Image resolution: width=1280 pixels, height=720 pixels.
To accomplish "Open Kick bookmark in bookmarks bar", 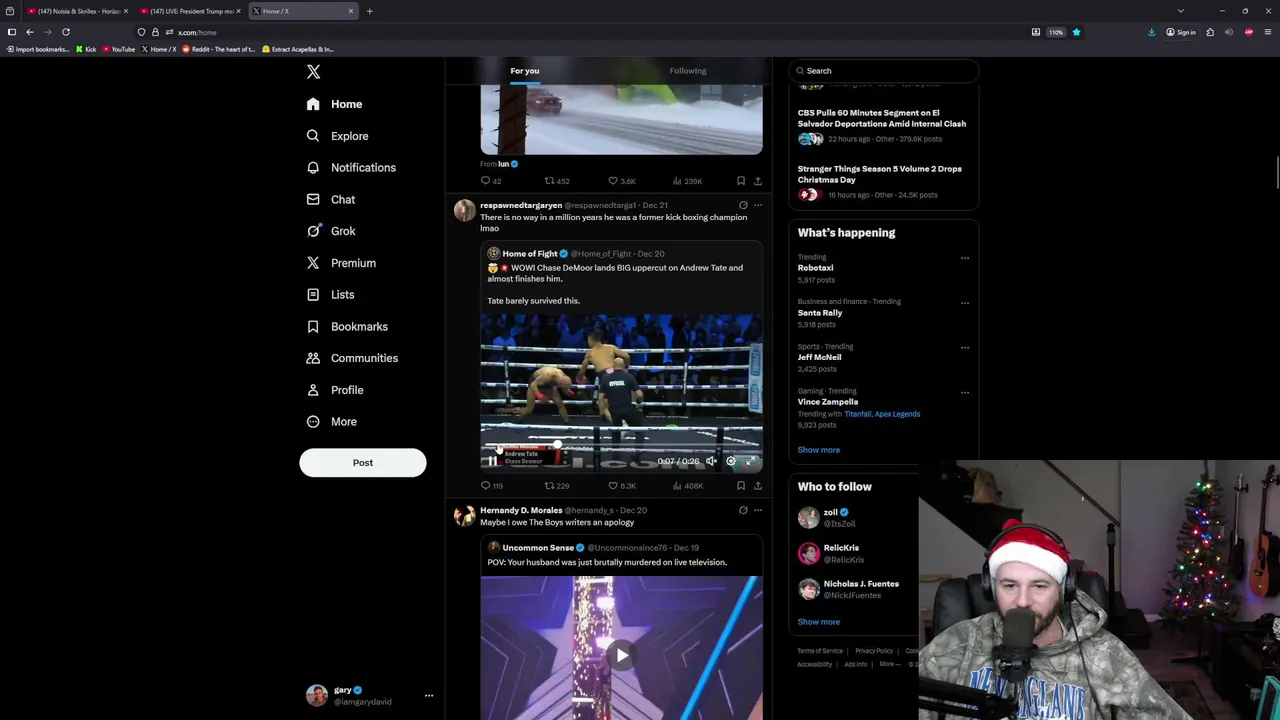I will (x=86, y=49).
